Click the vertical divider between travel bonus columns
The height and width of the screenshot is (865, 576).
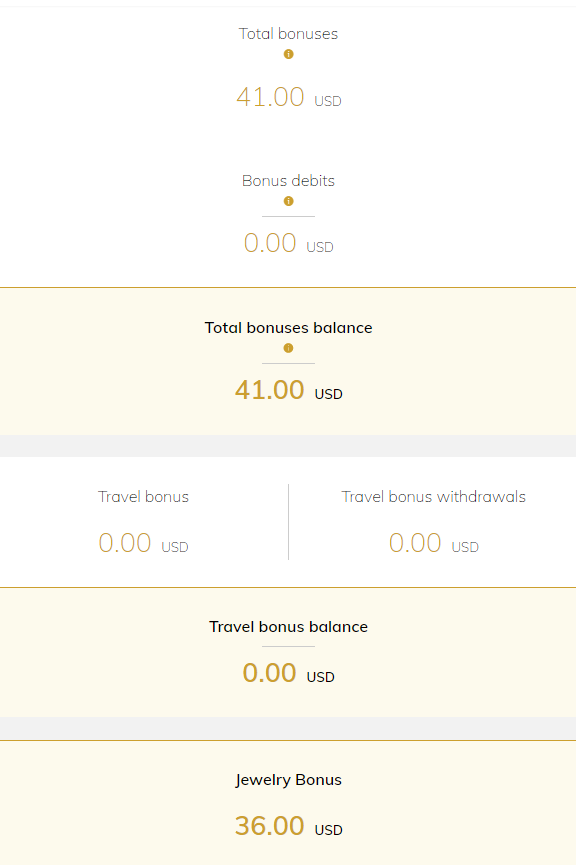point(289,522)
